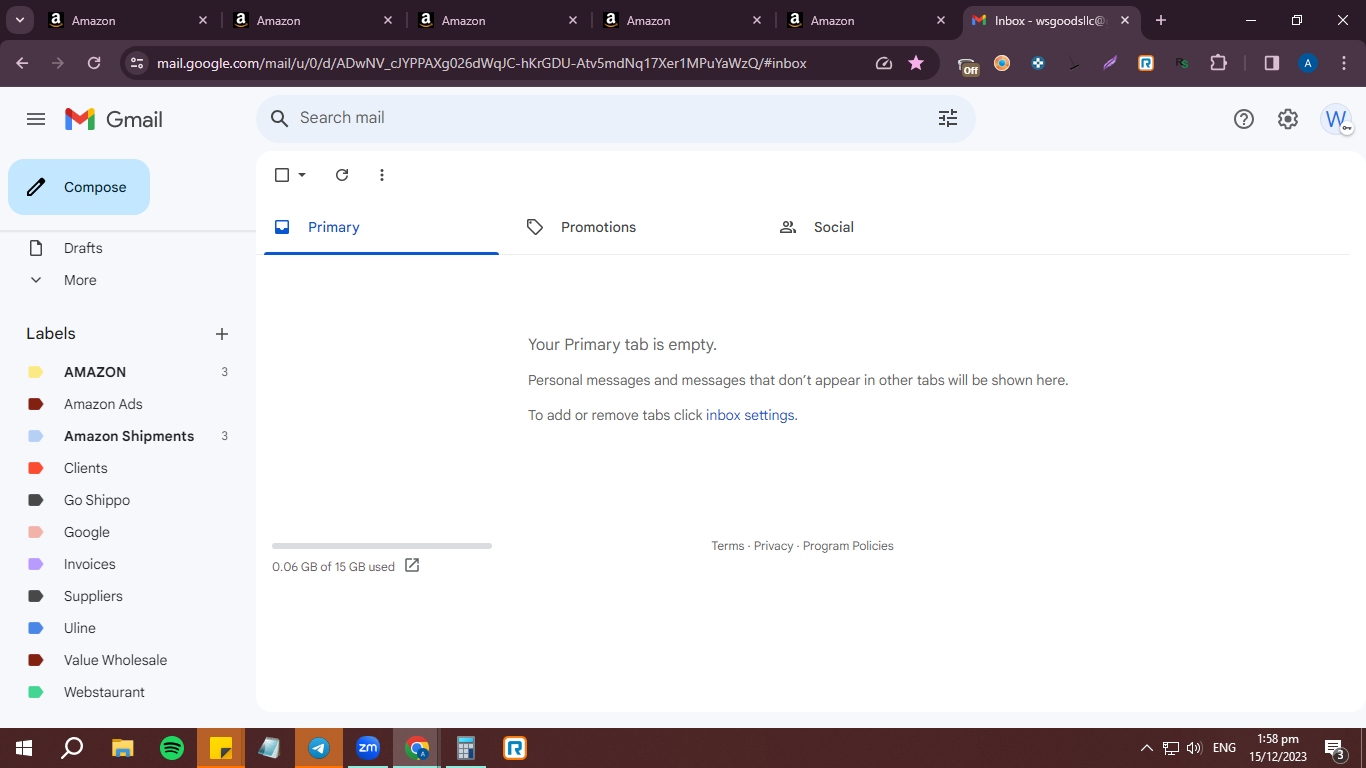This screenshot has height=768, width=1366.
Task: Switch to the Inbox Gmail browser tab
Action: coord(1052,20)
